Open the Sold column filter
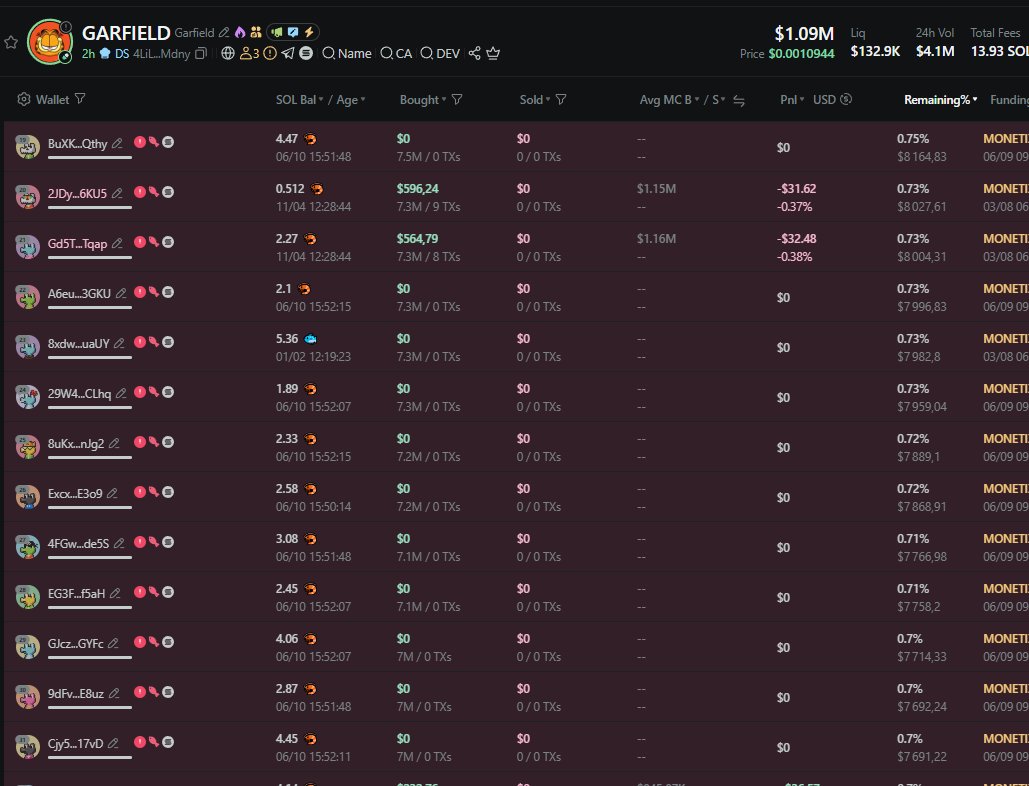The width and height of the screenshot is (1029, 786). (x=561, y=99)
